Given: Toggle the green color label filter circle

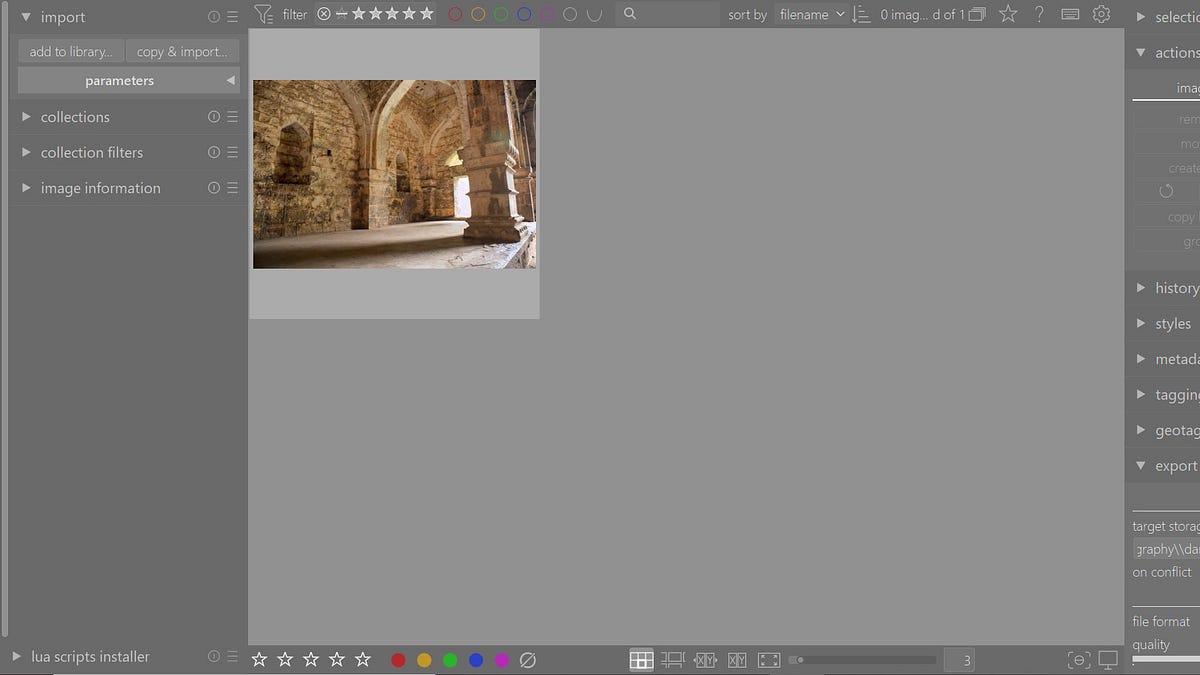Looking at the screenshot, I should [501, 14].
